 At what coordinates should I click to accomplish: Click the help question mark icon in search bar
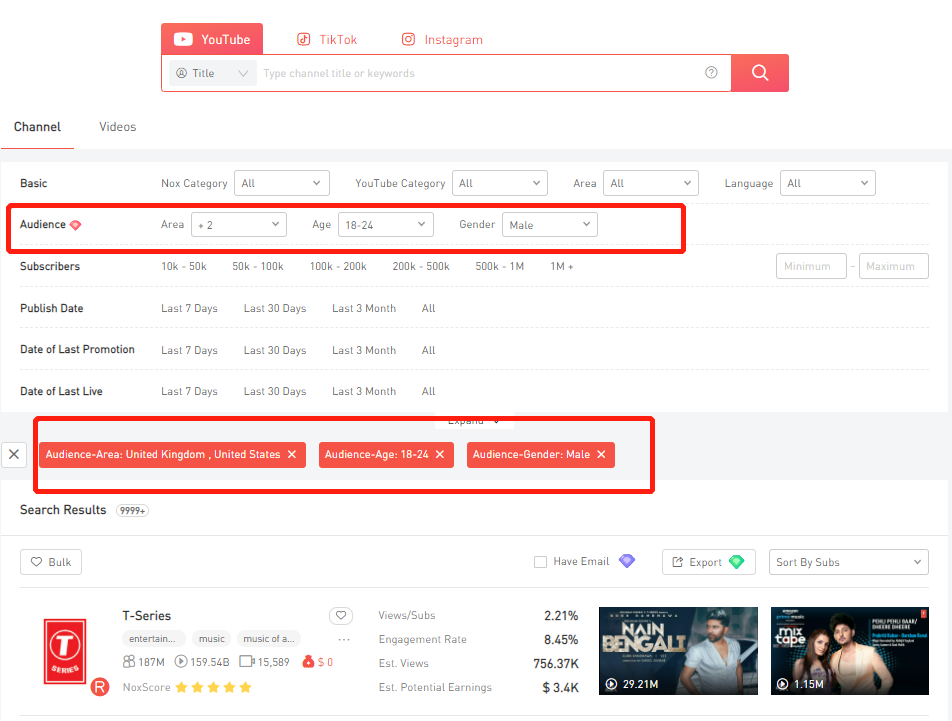coord(711,73)
